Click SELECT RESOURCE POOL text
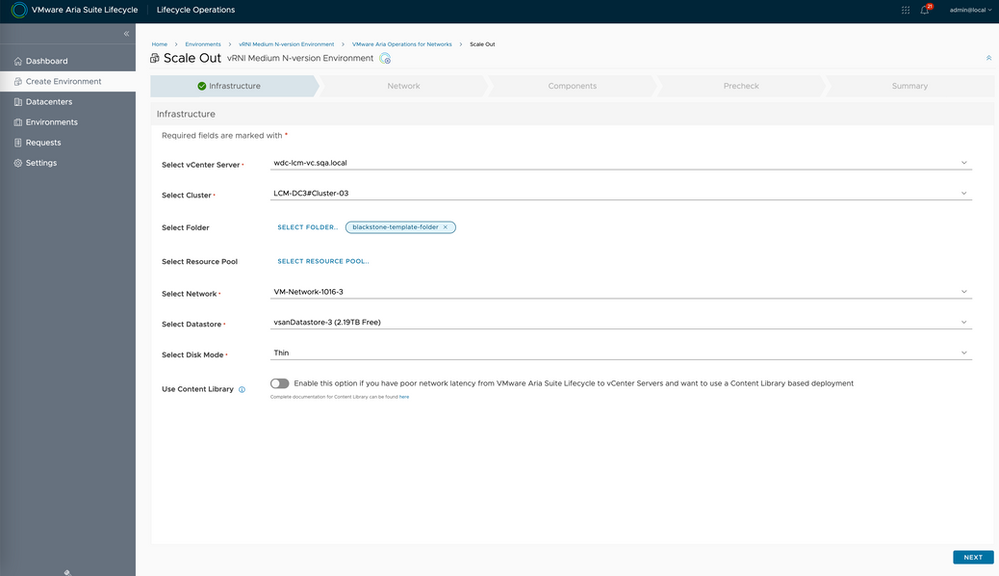 [x=322, y=260]
